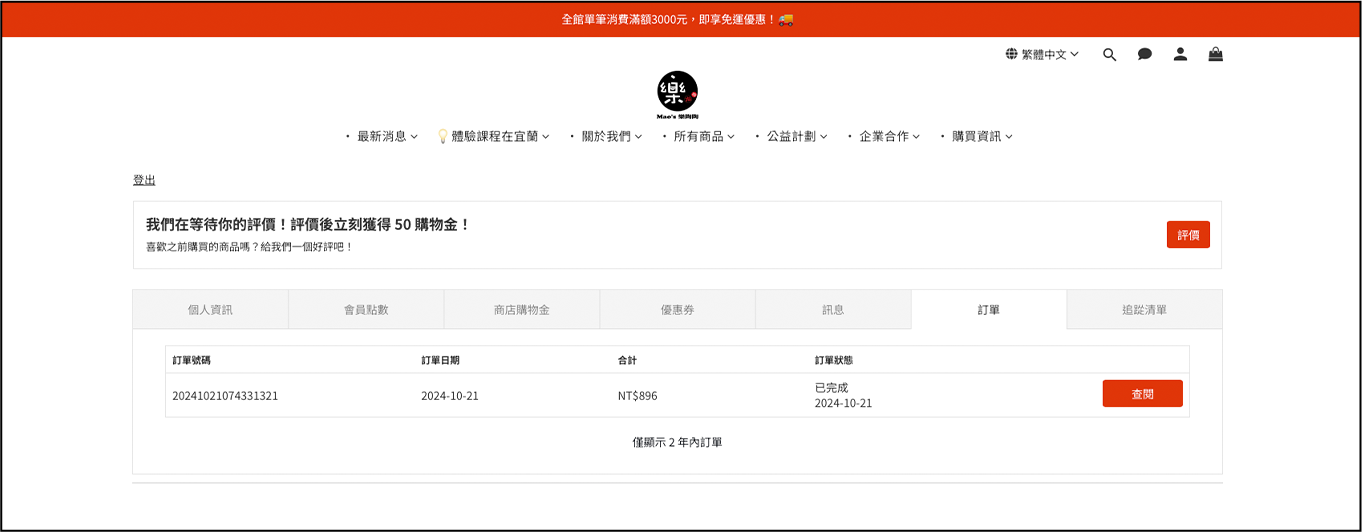The width and height of the screenshot is (1362, 532).
Task: Click the globe language icon
Action: click(1011, 54)
